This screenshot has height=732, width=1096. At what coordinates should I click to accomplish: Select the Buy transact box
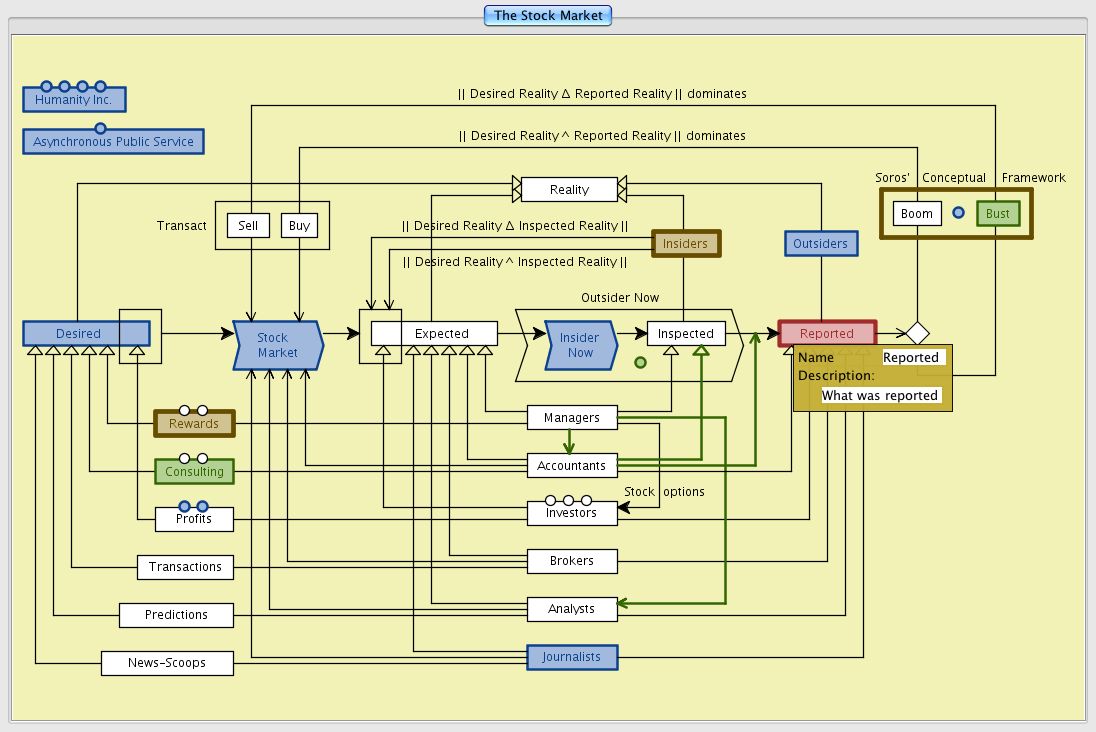[299, 225]
